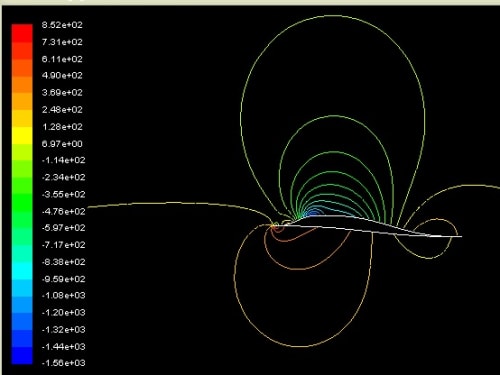The height and width of the screenshot is (375, 500).
Task: Click the -5.97e+02 legend label
Action: pos(63,228)
